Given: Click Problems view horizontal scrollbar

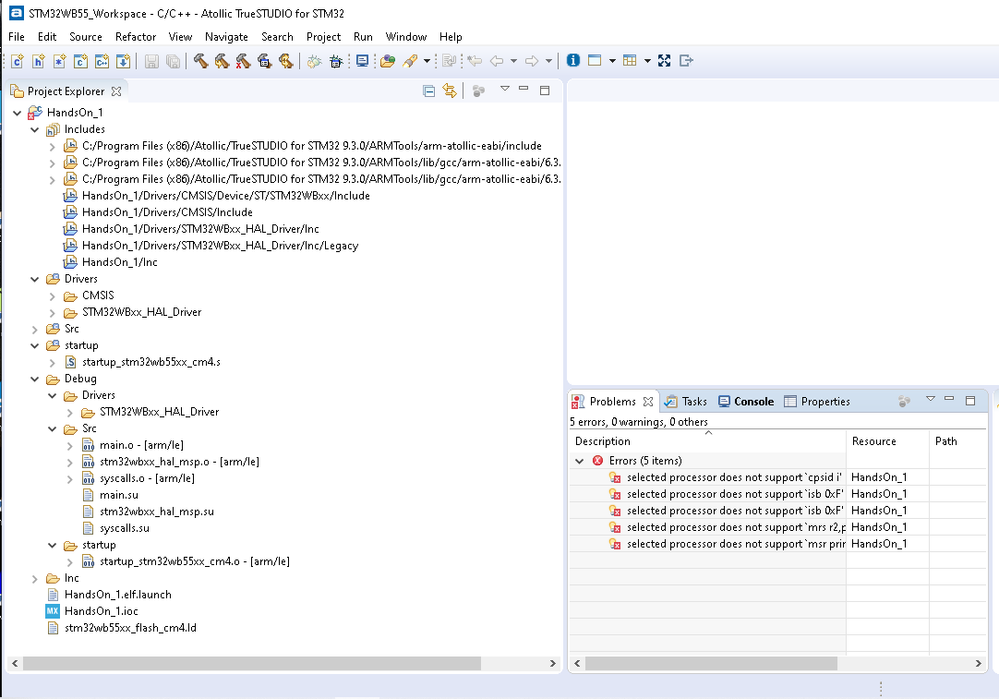Looking at the screenshot, I should (x=711, y=663).
